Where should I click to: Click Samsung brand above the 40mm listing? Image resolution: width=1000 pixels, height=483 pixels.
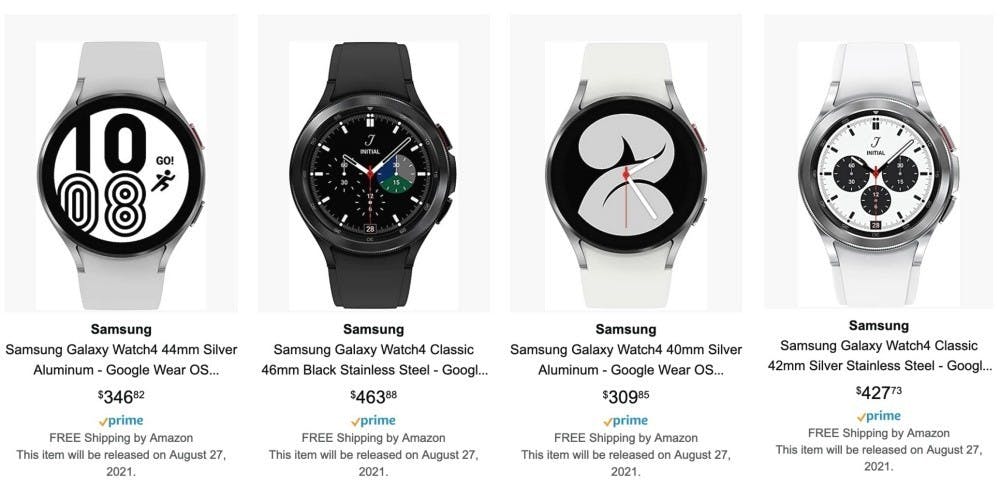[626, 329]
